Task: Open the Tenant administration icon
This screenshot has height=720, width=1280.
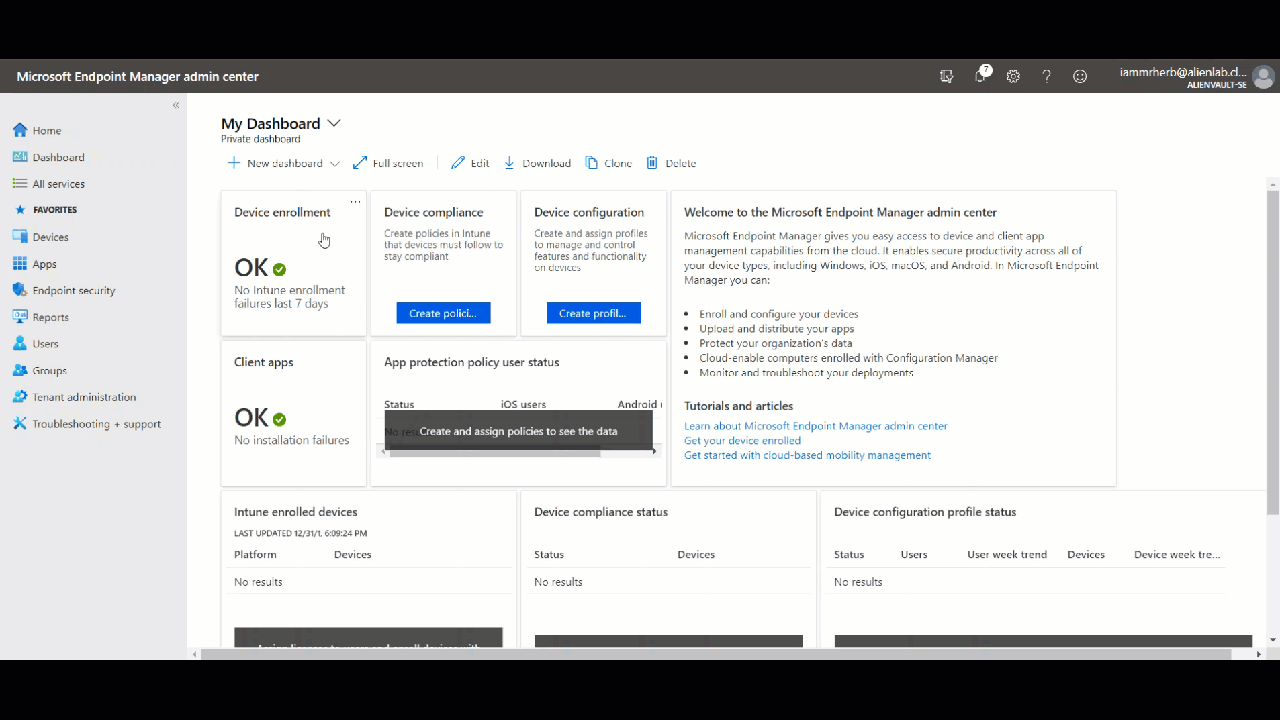Action: [x=20, y=397]
